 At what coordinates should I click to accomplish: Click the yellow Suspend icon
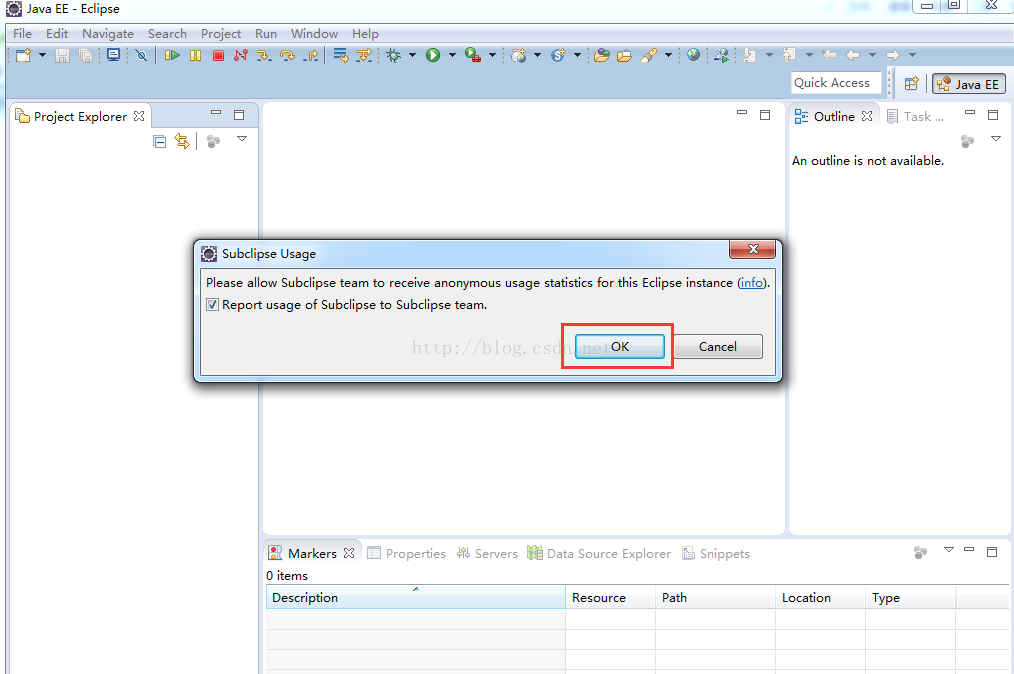pos(195,56)
